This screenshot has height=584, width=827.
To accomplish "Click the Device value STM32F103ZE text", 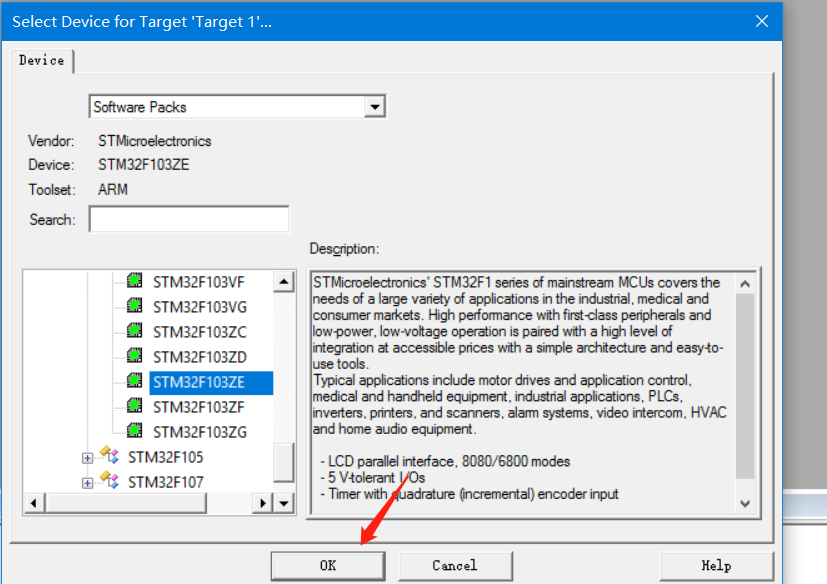I will [143, 165].
